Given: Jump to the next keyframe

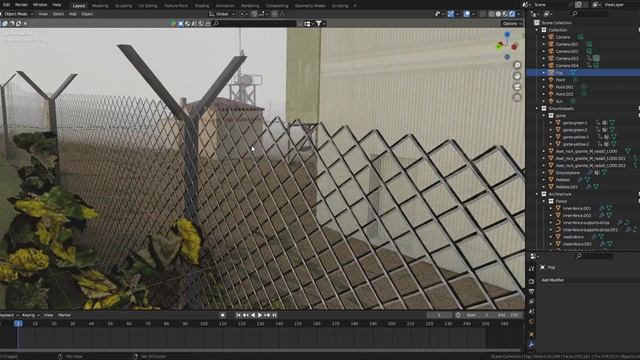Looking at the screenshot, I should tap(267, 315).
